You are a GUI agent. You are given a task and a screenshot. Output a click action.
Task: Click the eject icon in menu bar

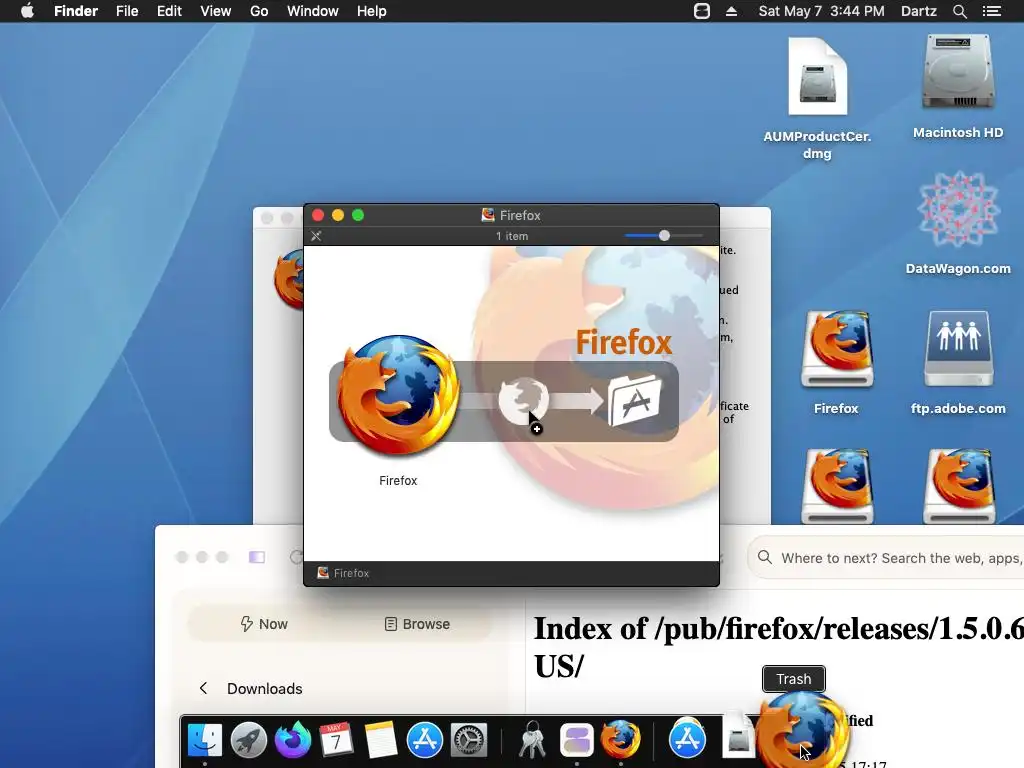pos(731,11)
